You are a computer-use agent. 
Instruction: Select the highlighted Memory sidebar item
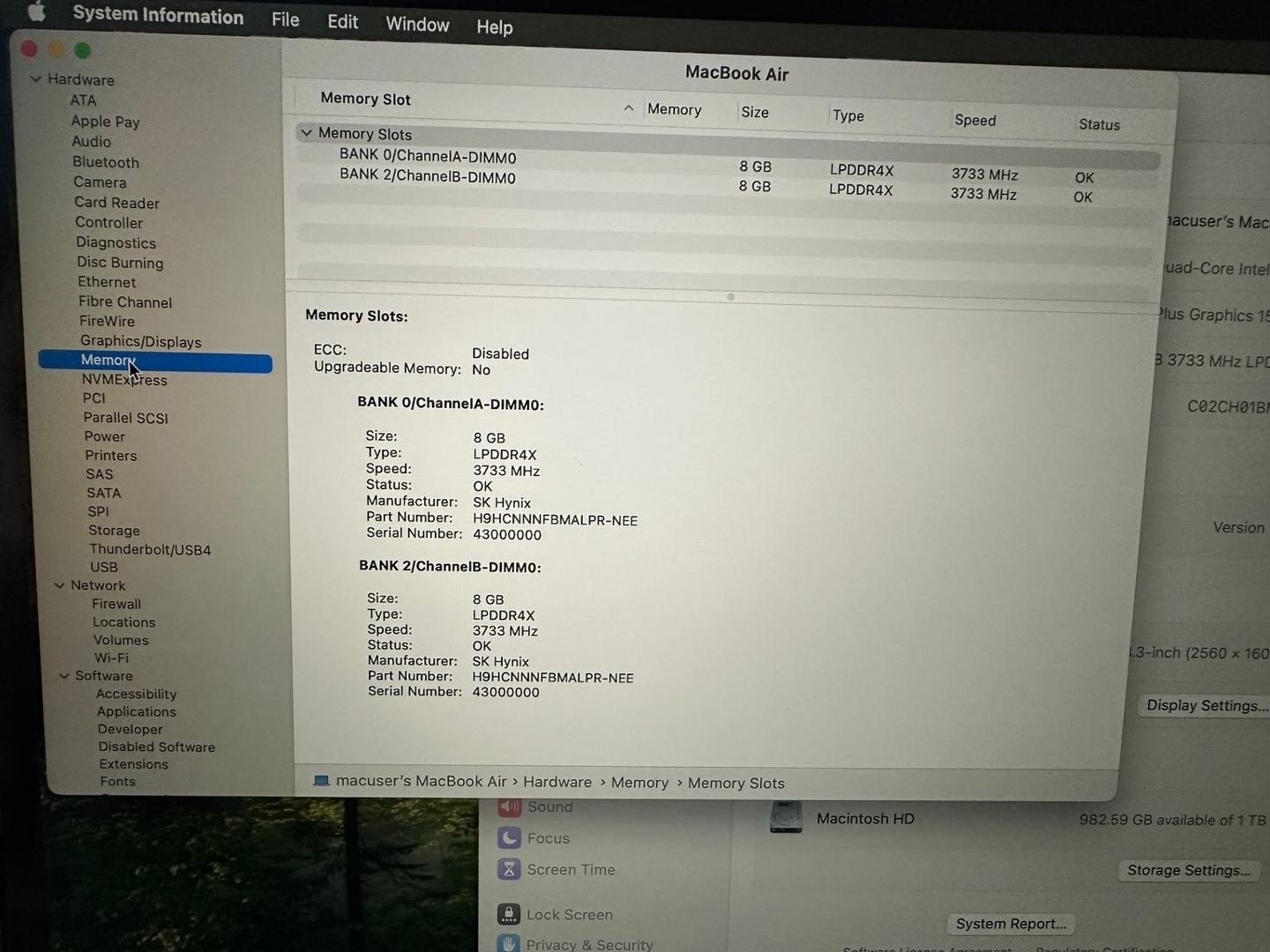click(155, 361)
